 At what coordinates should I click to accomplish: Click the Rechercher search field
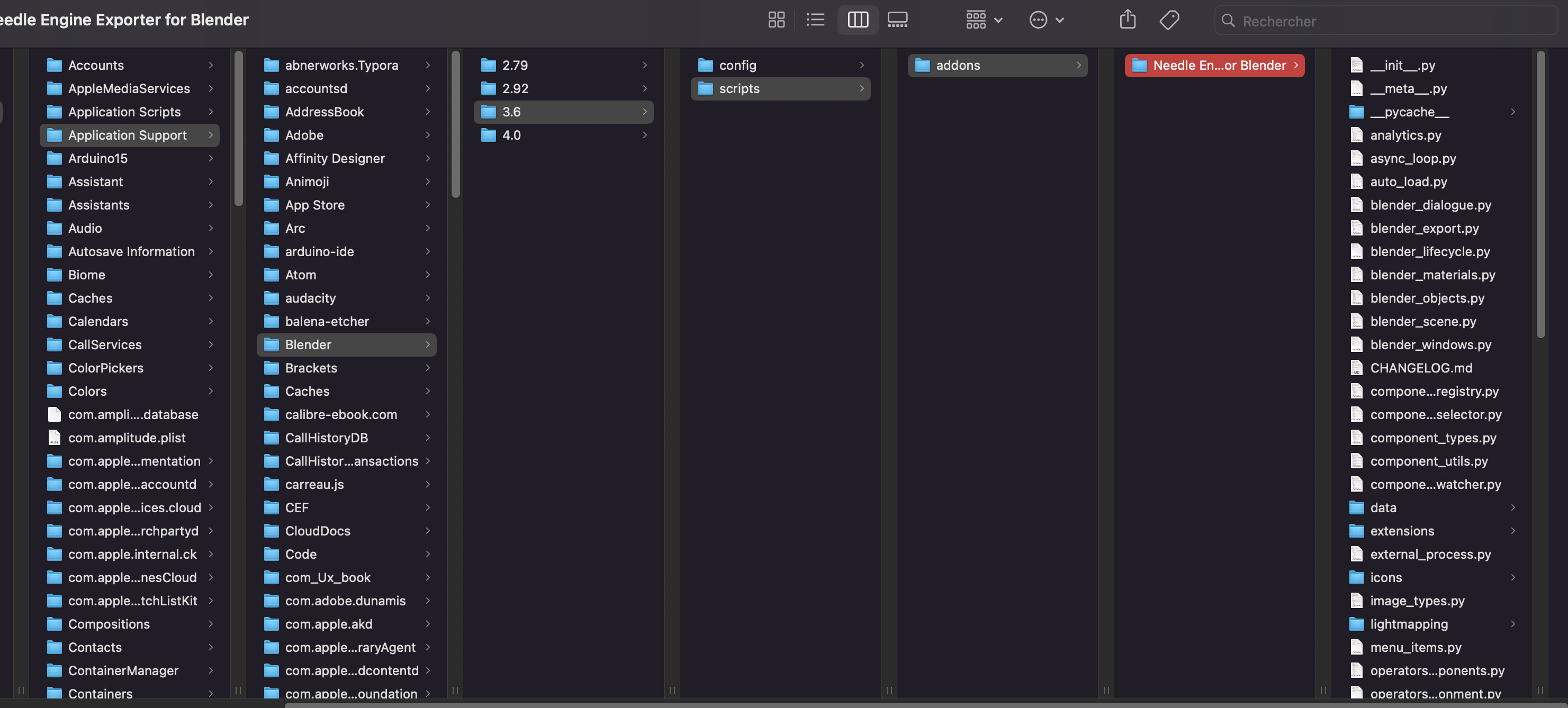click(x=1385, y=21)
